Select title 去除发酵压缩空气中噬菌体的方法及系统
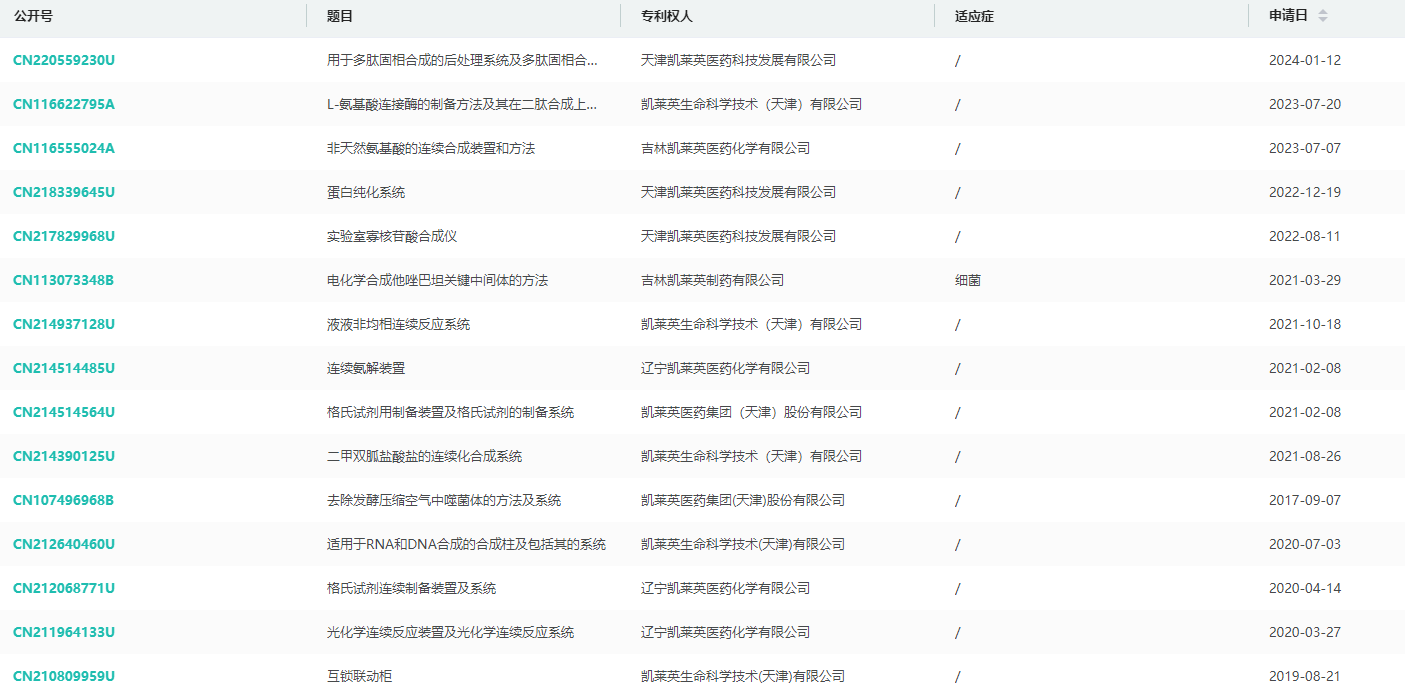1405x687 pixels. [444, 500]
